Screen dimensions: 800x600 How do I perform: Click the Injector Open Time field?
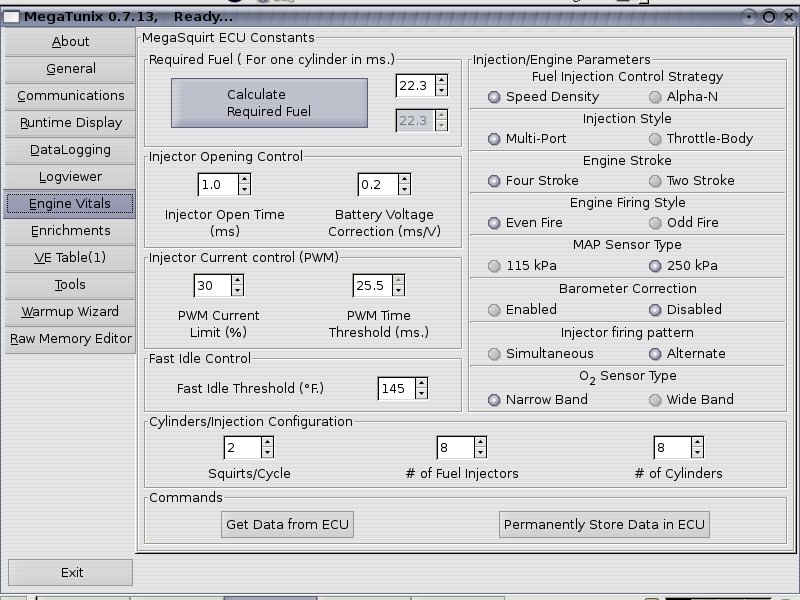coord(218,185)
